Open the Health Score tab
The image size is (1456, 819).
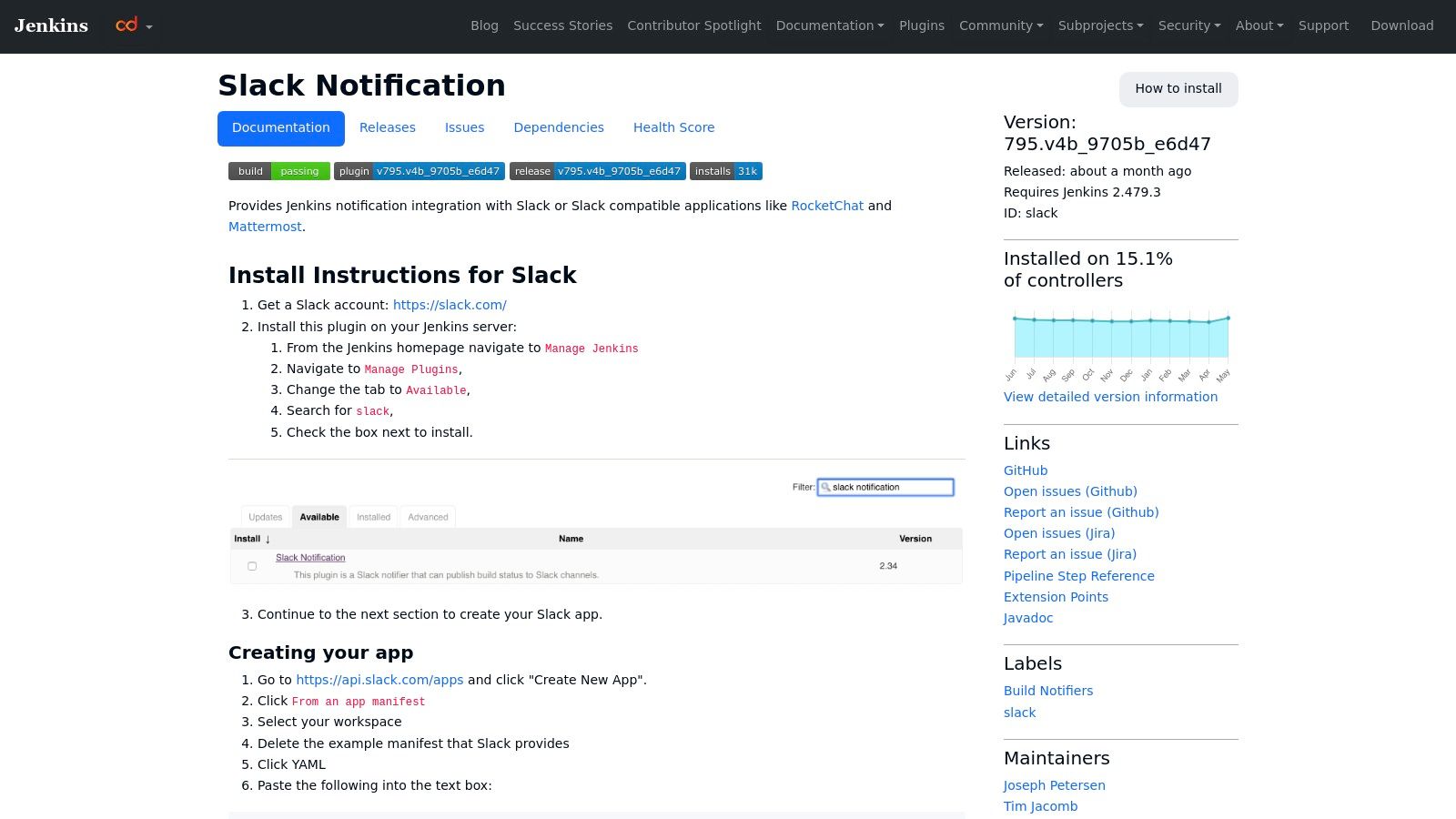pyautogui.click(x=673, y=127)
